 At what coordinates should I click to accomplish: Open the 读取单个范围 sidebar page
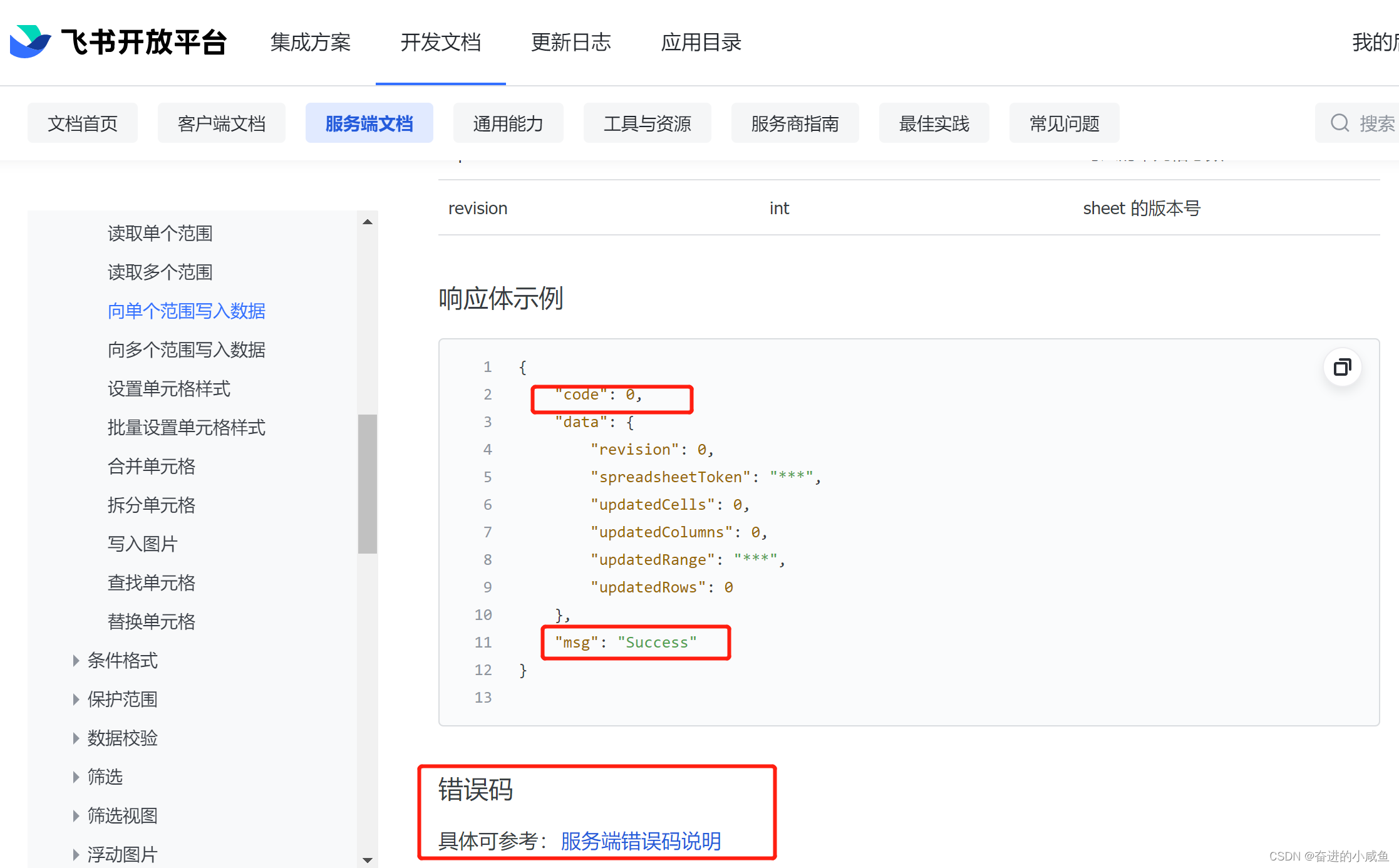160,234
